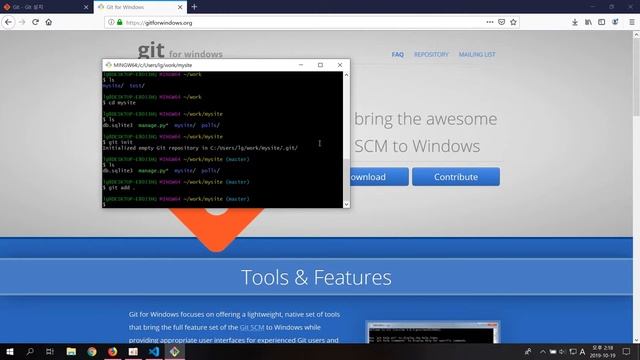Click the Tools & Features heading
640x360 pixels.
tap(316, 278)
